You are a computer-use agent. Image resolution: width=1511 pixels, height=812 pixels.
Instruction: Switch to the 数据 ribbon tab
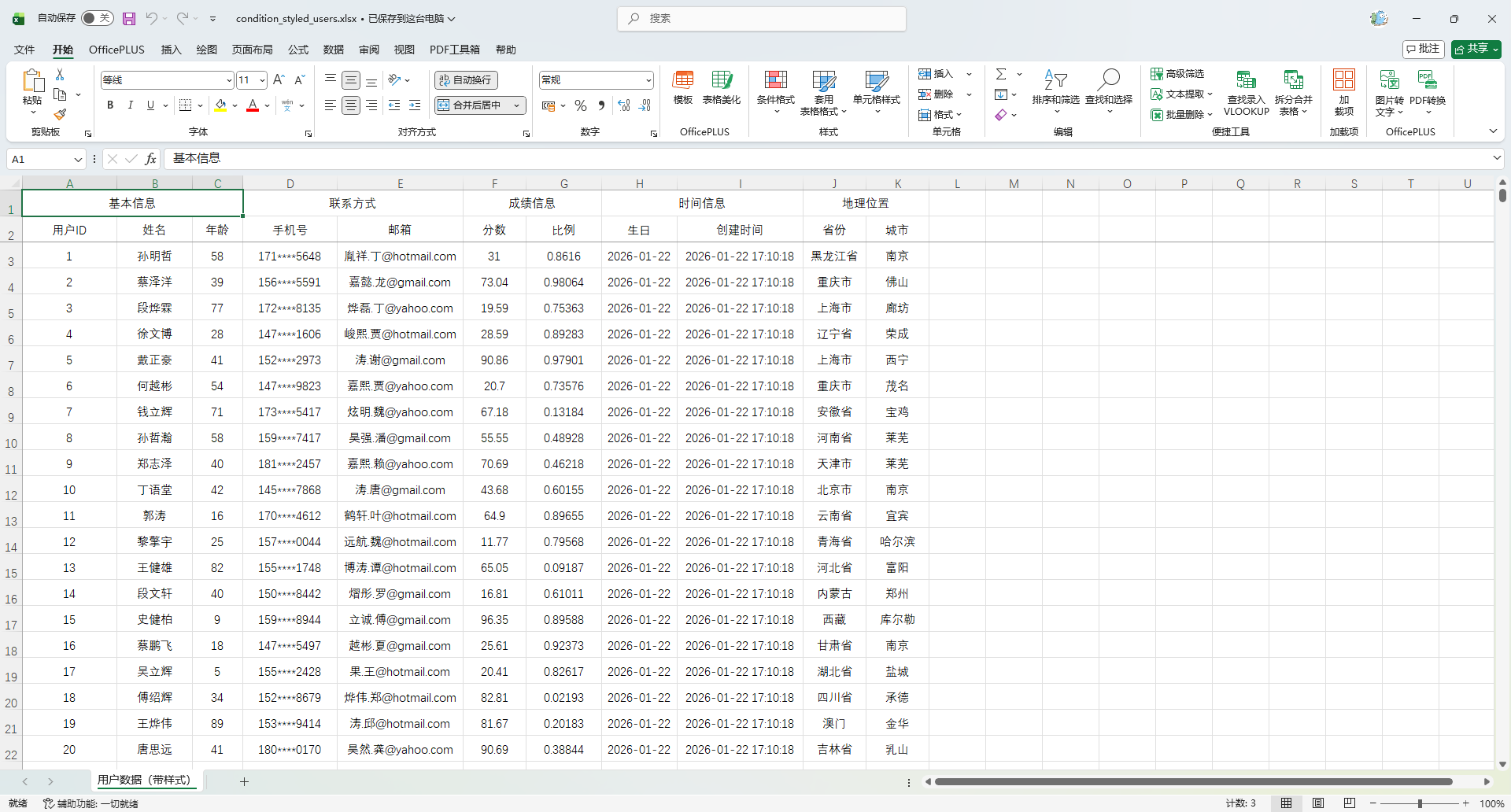pos(334,50)
